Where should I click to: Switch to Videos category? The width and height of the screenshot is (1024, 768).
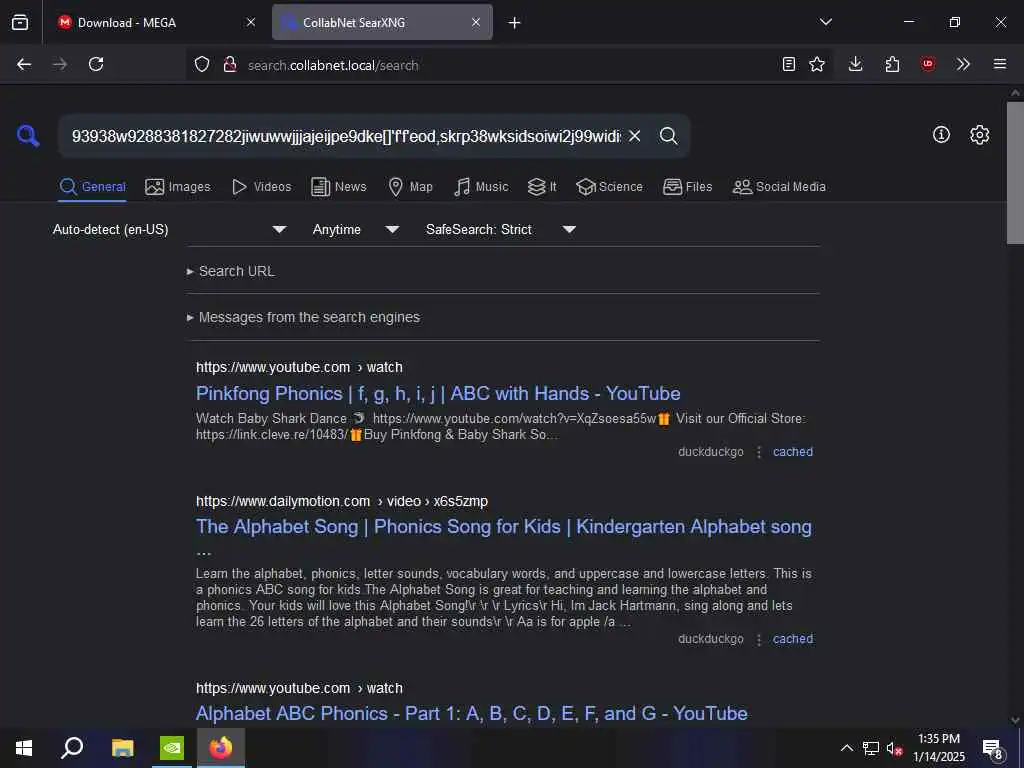[x=261, y=187]
